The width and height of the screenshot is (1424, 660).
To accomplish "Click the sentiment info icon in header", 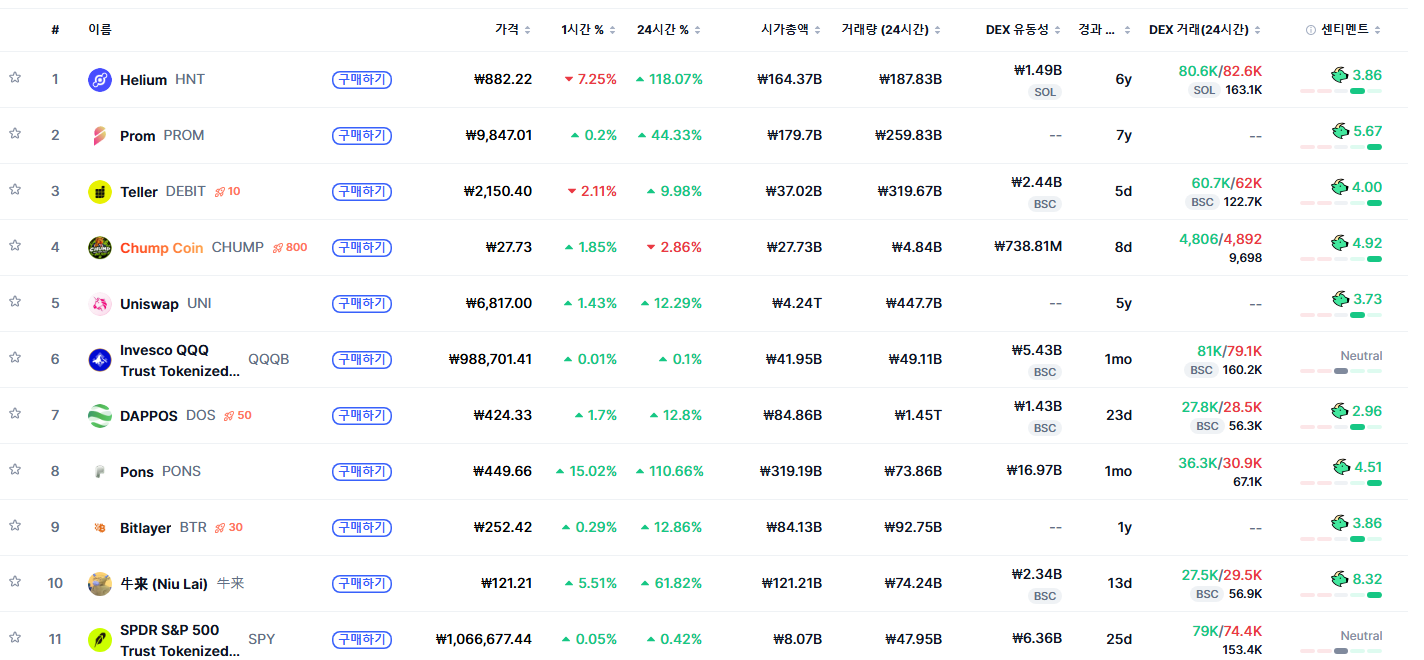I will pos(1311,30).
